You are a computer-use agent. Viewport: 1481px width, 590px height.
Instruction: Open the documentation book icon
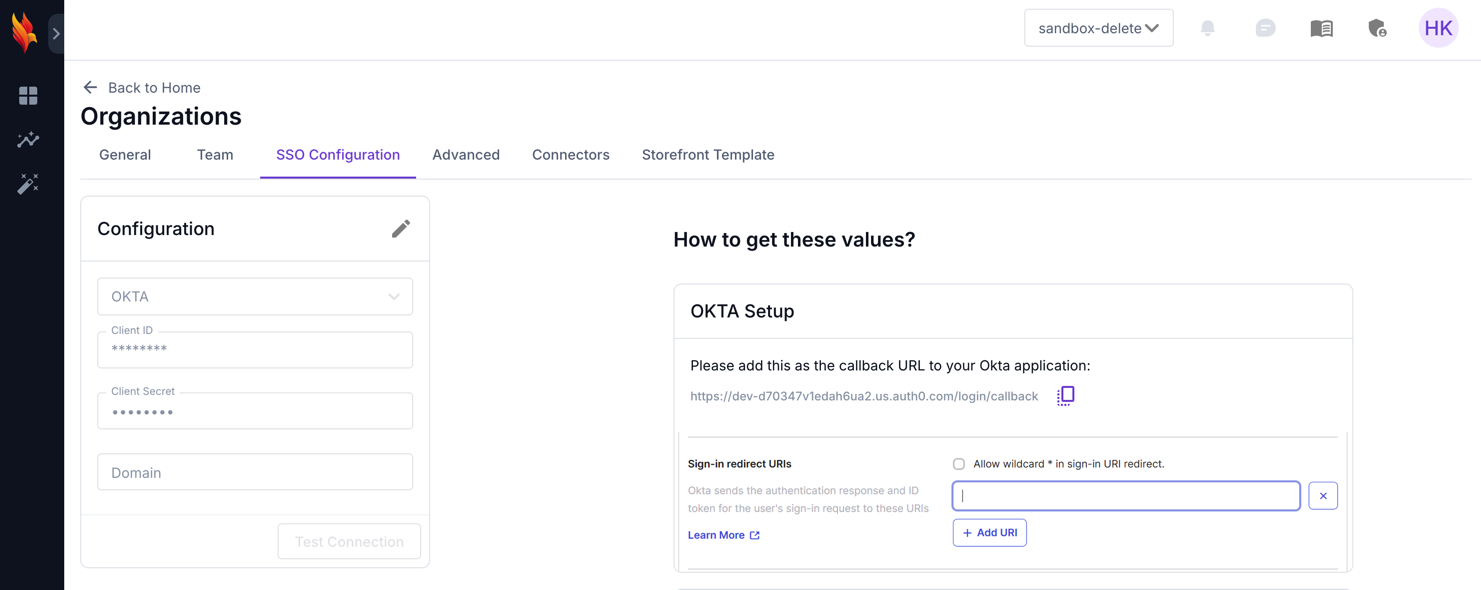(x=1321, y=28)
